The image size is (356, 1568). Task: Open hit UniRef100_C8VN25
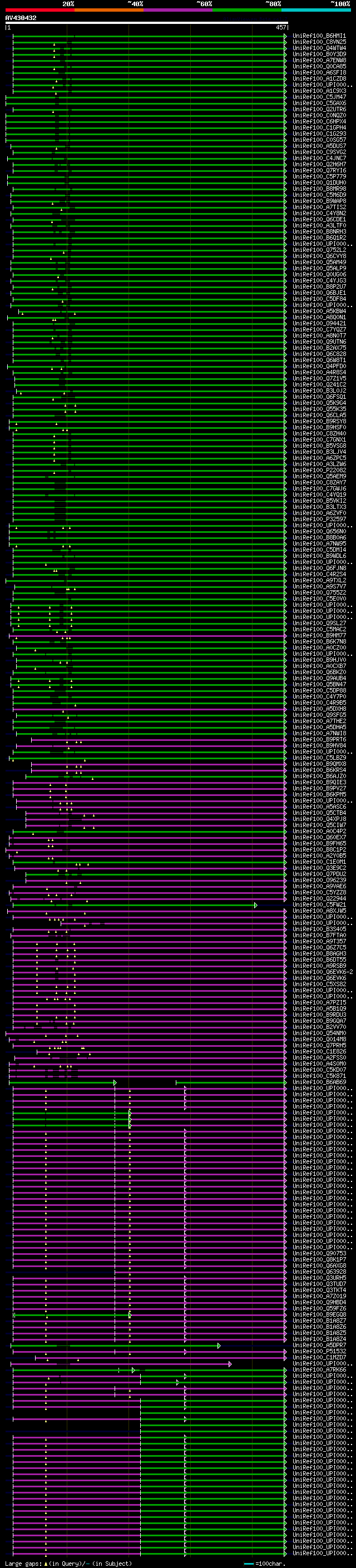pyautogui.click(x=319, y=42)
